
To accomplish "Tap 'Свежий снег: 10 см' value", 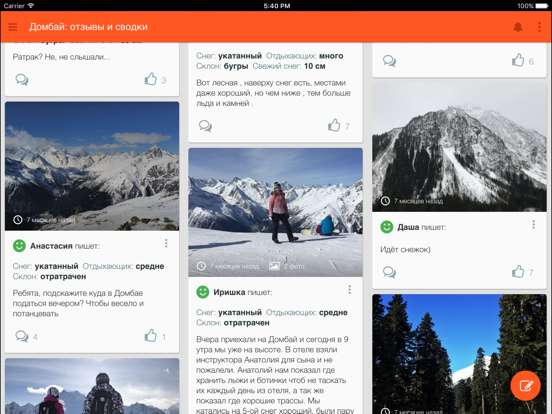I will tap(314, 66).
